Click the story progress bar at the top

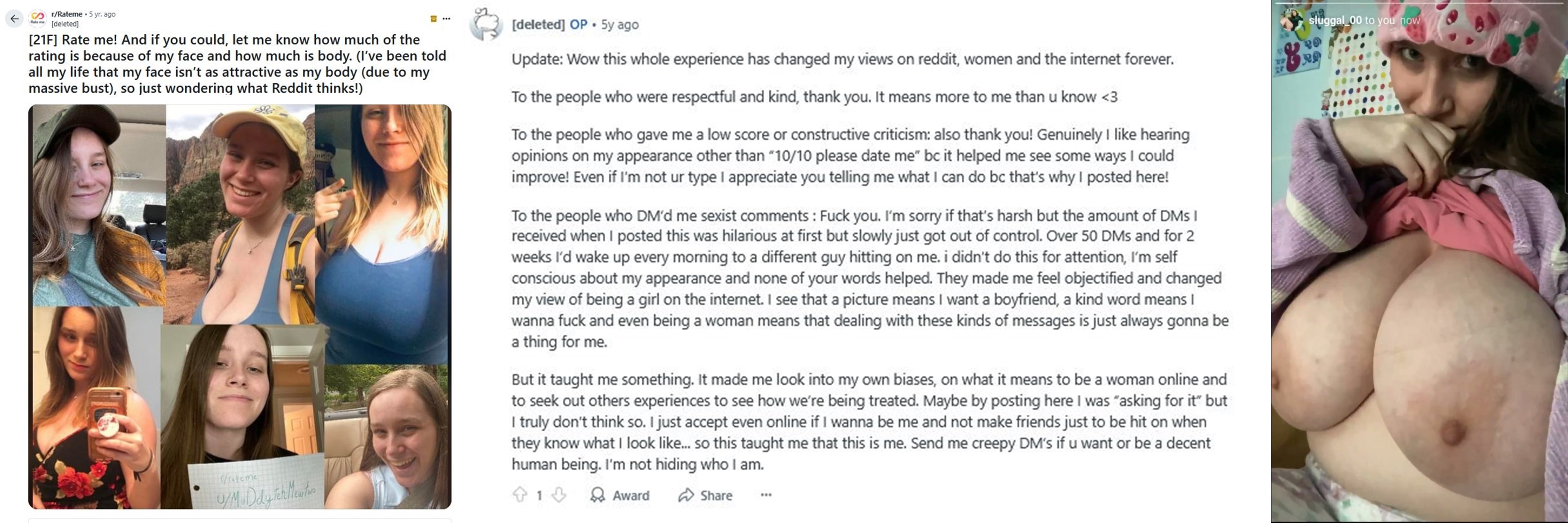(1418, 3)
